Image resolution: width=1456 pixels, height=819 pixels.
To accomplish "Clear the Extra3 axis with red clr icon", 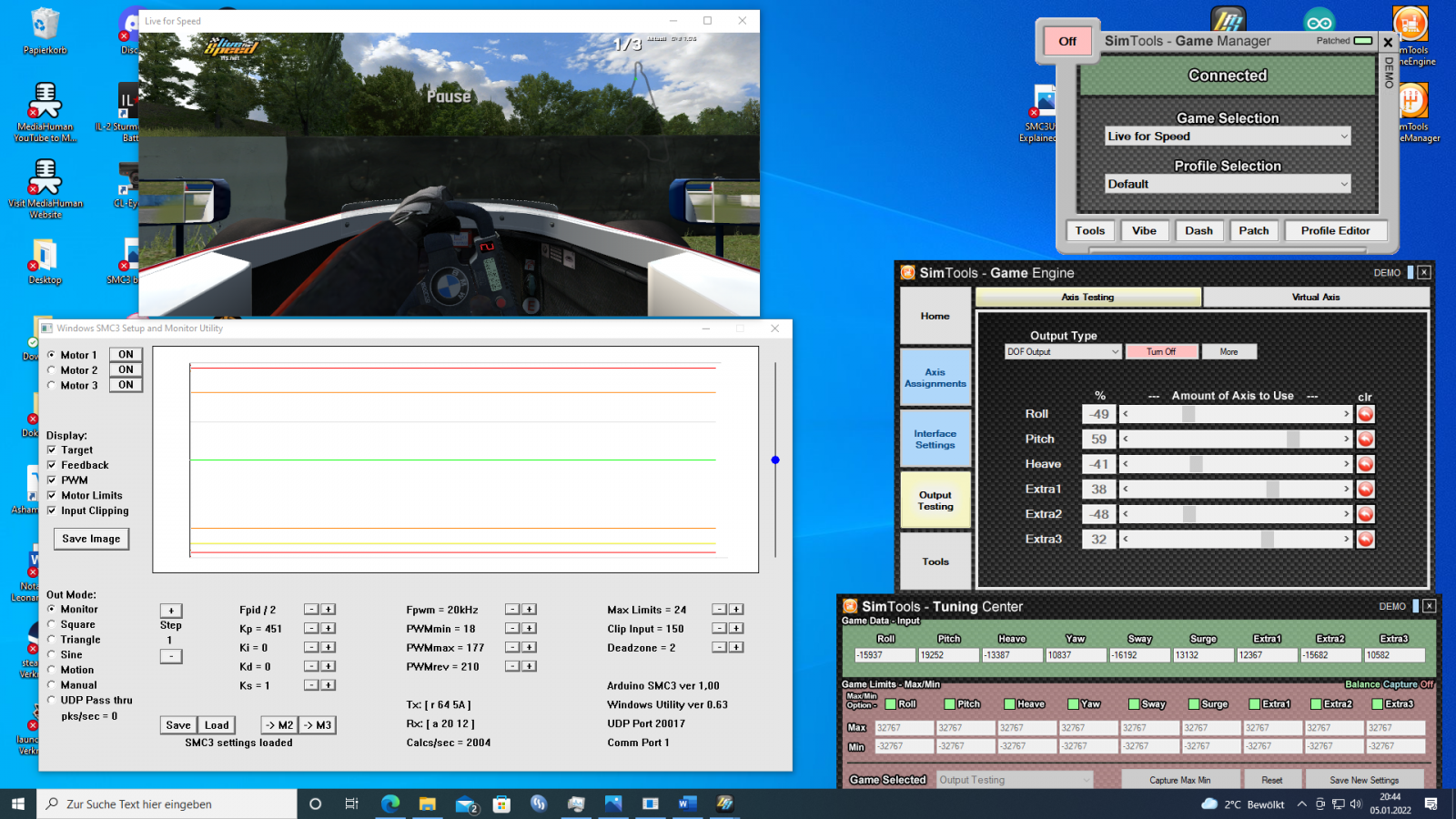I will coord(1365,540).
